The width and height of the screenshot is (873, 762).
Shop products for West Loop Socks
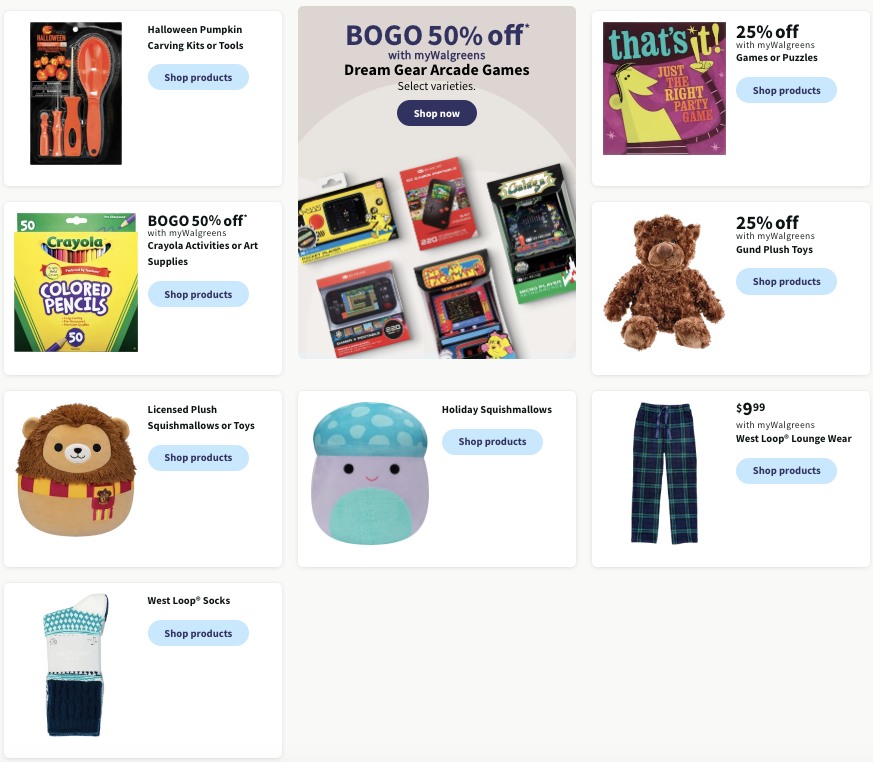pyautogui.click(x=198, y=633)
